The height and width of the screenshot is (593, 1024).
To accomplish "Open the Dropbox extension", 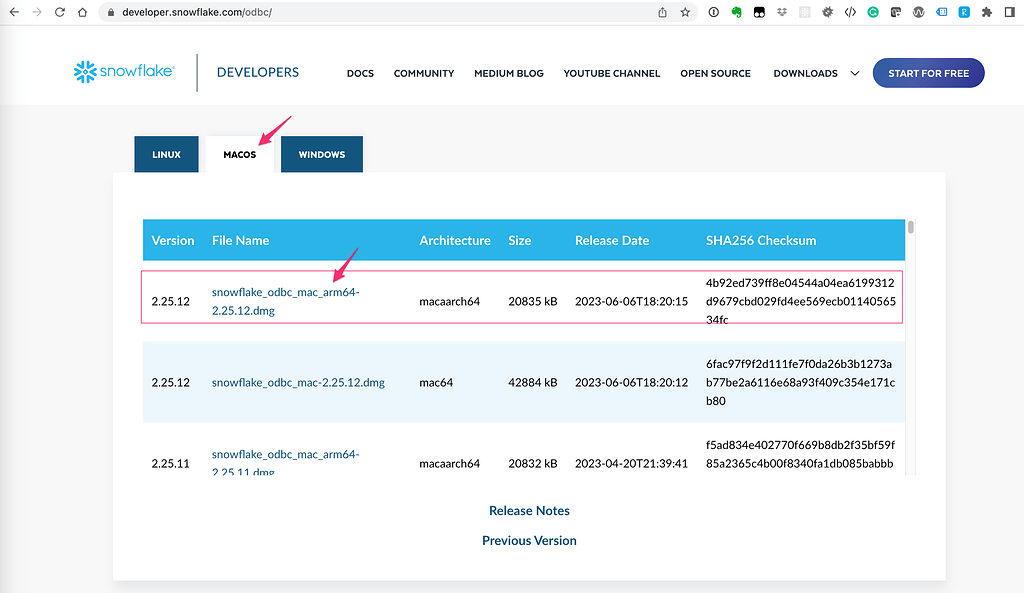I will (782, 12).
